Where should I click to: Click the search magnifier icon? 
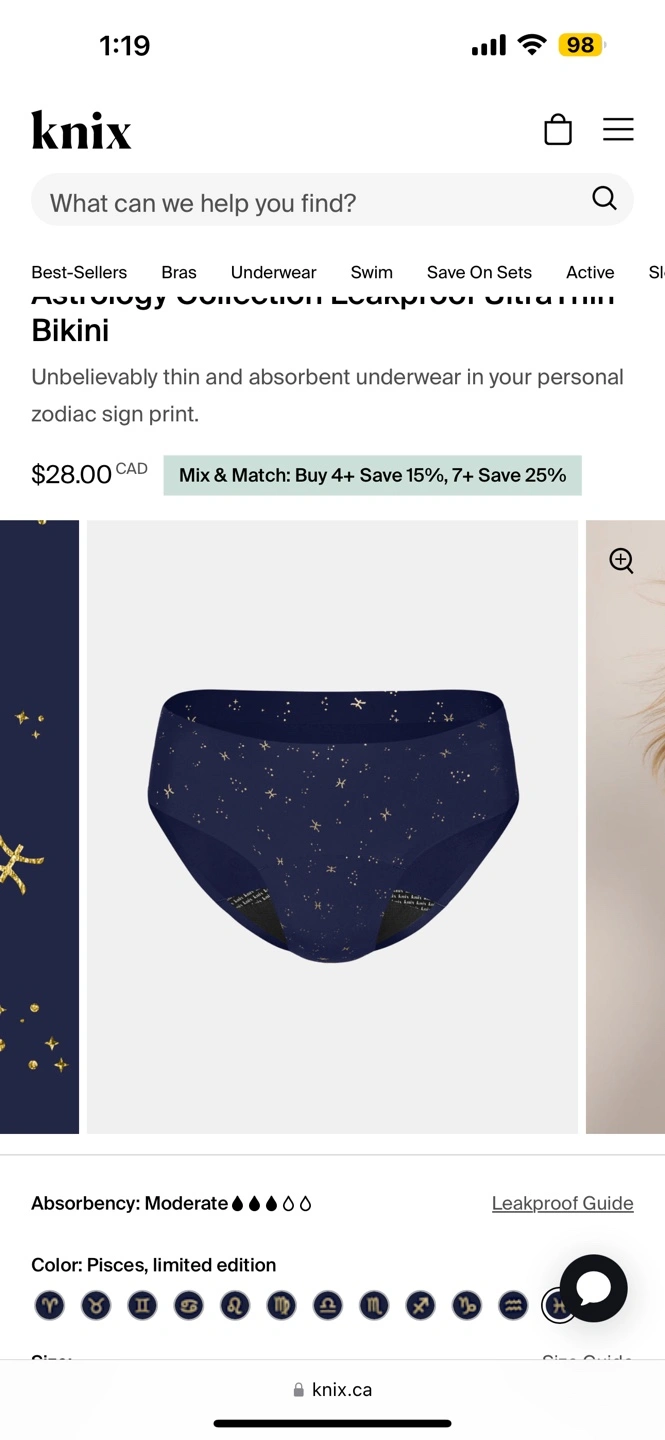click(604, 198)
